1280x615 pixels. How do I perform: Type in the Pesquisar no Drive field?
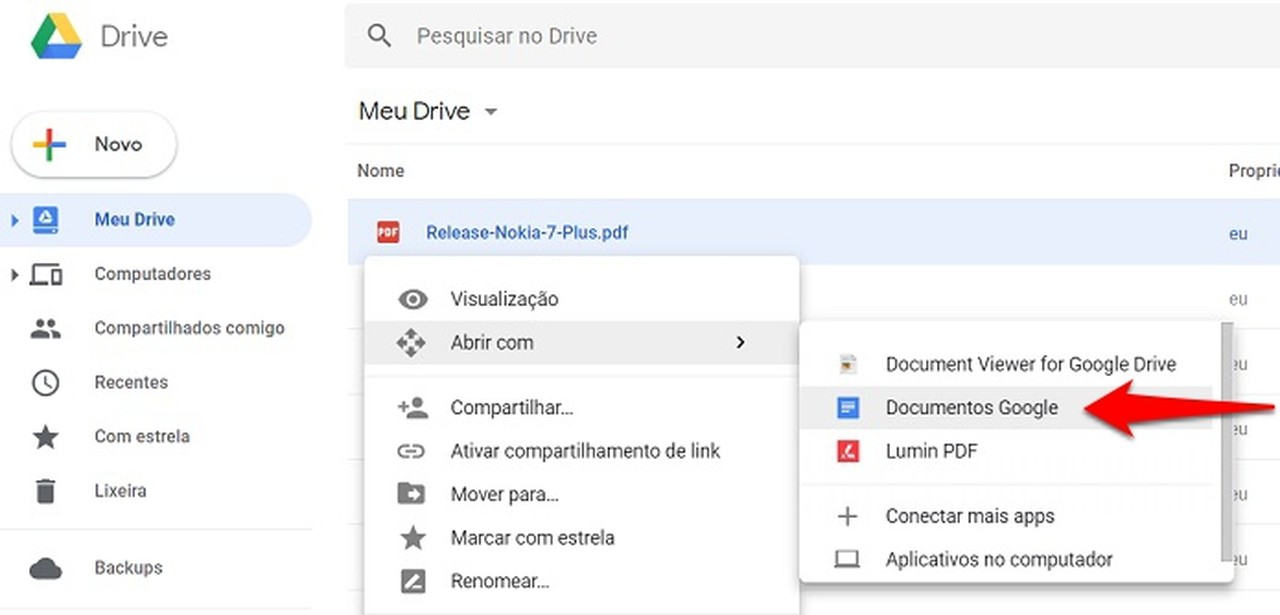click(780, 36)
